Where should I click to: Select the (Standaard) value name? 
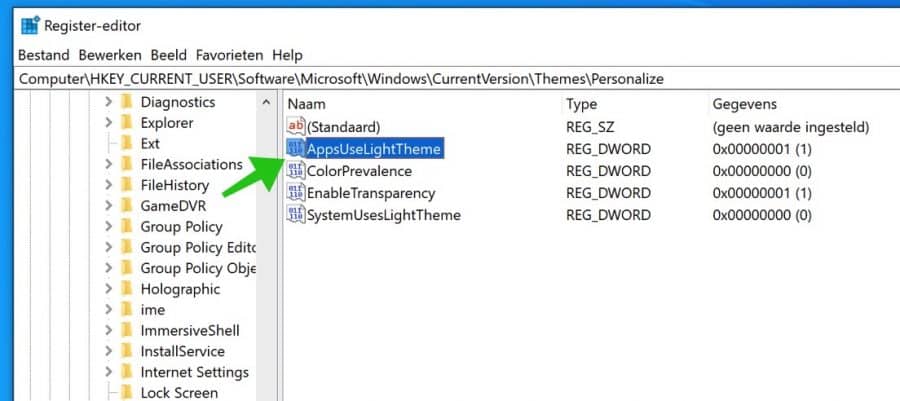[344, 127]
